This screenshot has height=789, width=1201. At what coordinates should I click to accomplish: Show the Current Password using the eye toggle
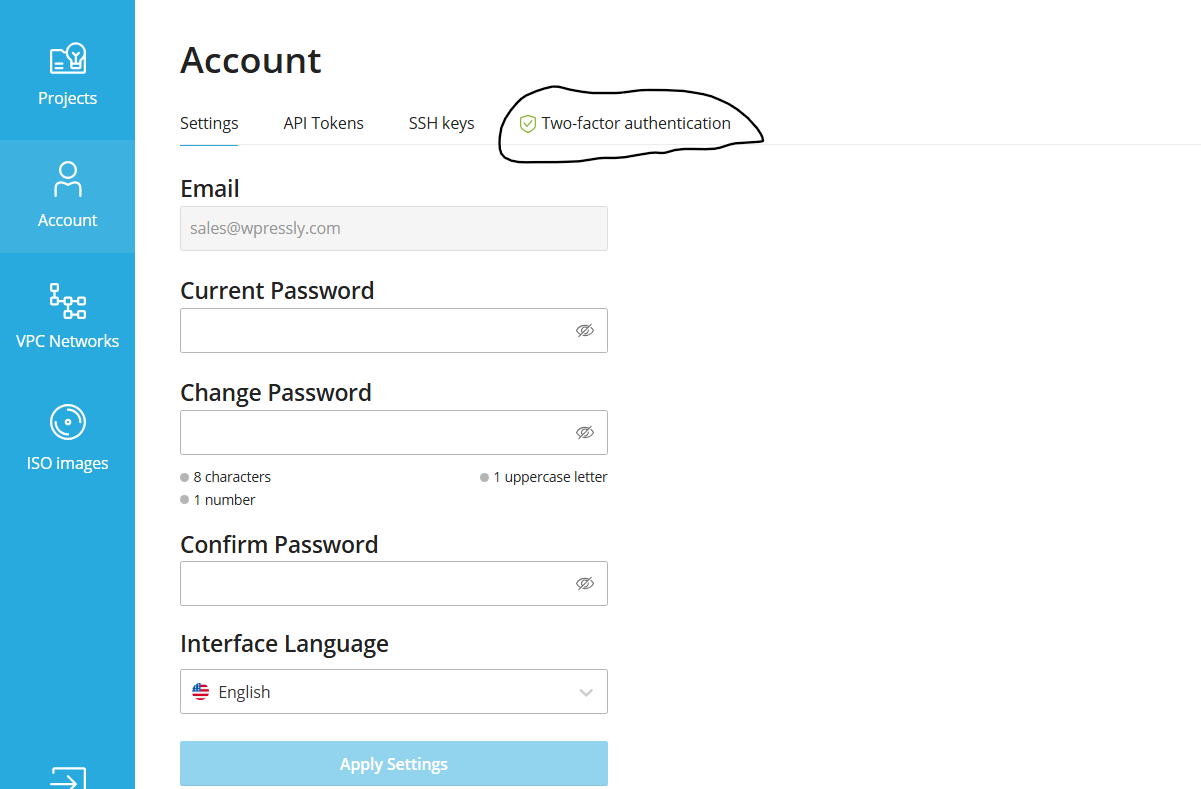tap(585, 330)
